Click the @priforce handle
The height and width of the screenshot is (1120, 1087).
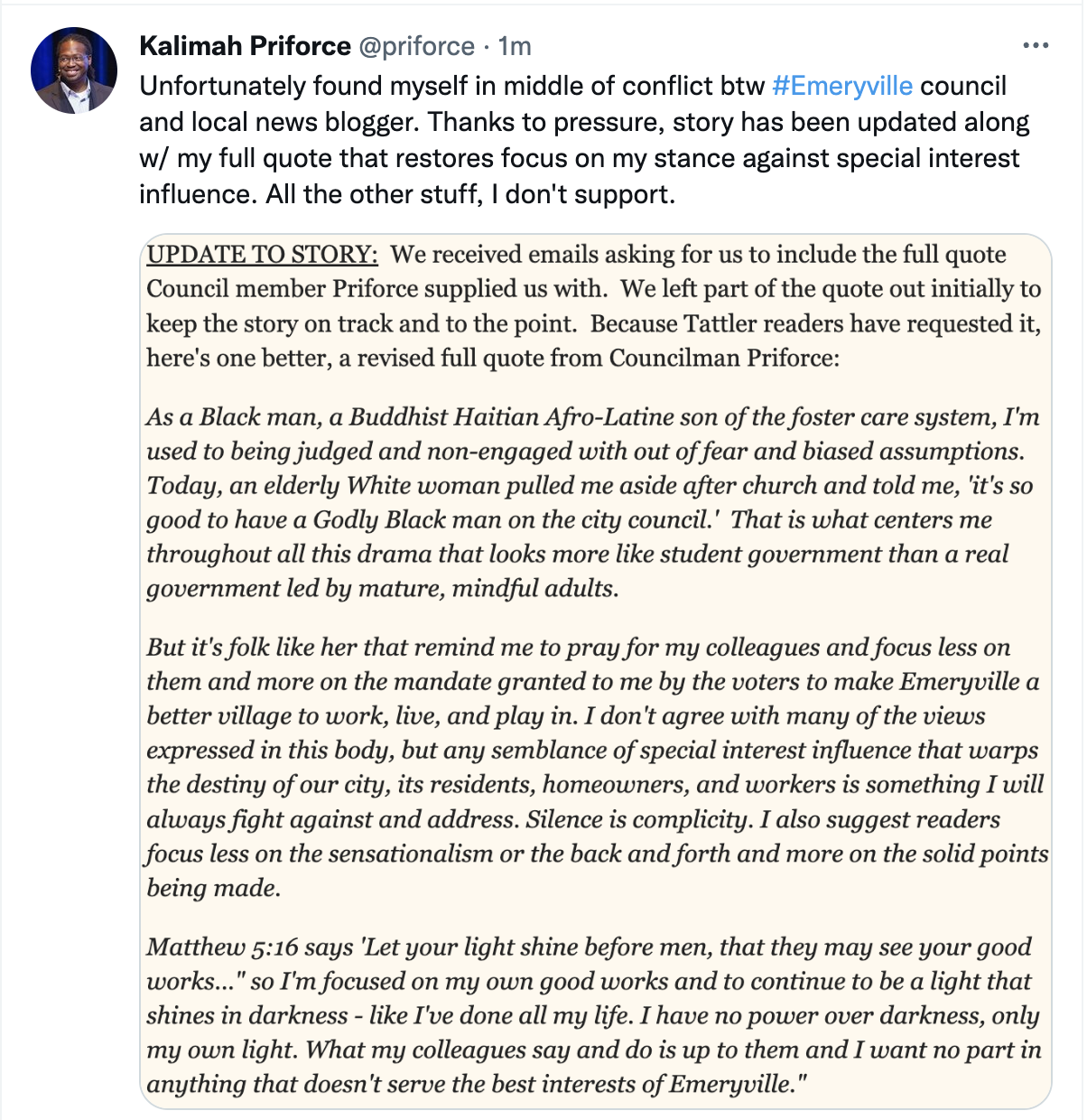(x=416, y=46)
